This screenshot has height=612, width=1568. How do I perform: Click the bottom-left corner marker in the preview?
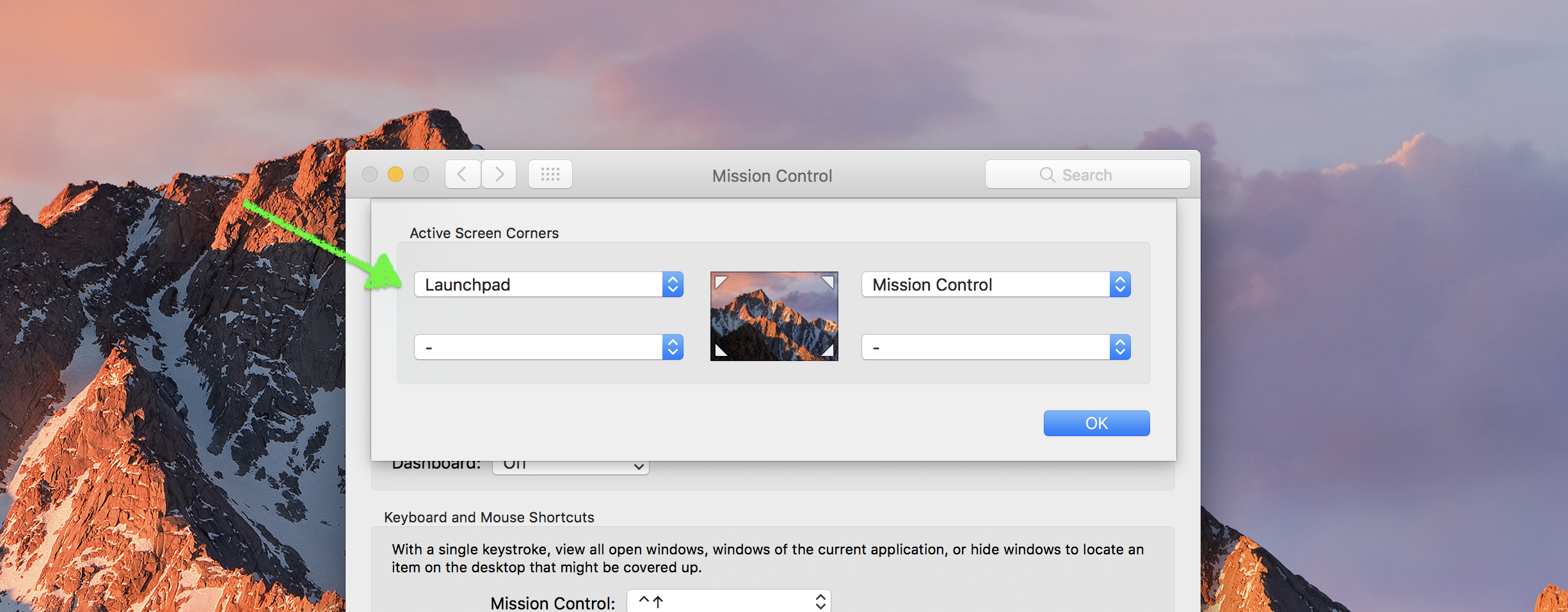pyautogui.click(x=721, y=350)
